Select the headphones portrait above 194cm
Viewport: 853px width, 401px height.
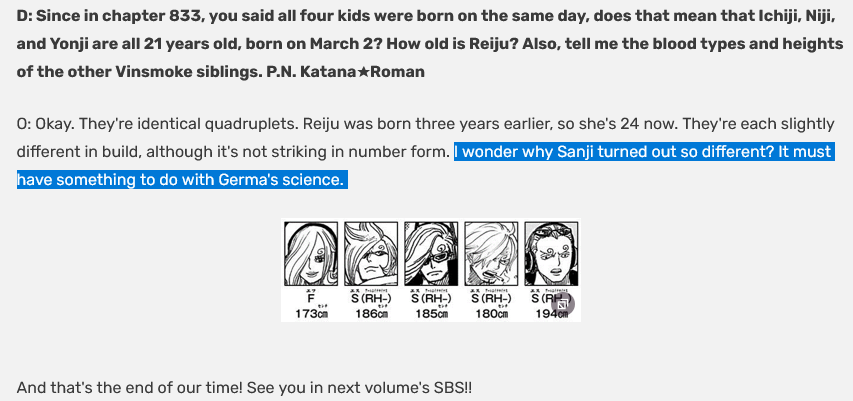[551, 253]
